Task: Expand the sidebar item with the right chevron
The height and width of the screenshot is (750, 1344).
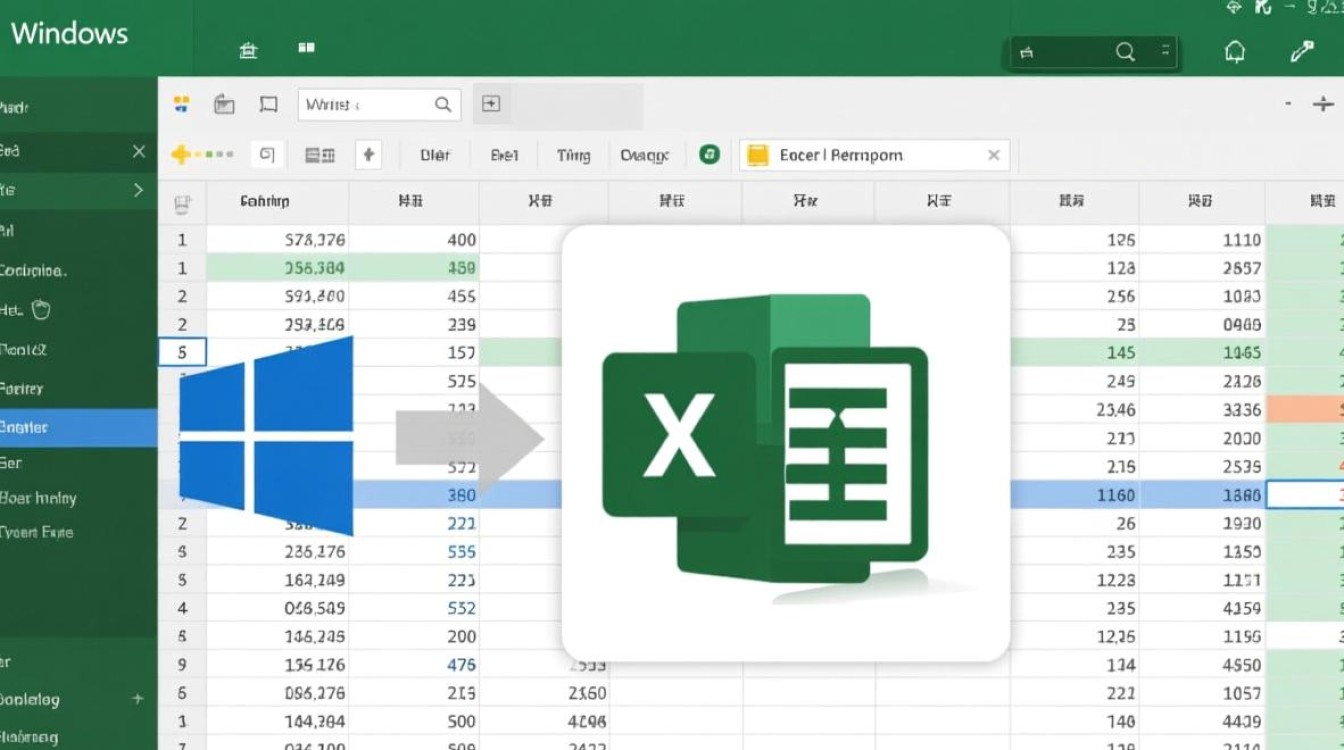Action: click(x=137, y=190)
